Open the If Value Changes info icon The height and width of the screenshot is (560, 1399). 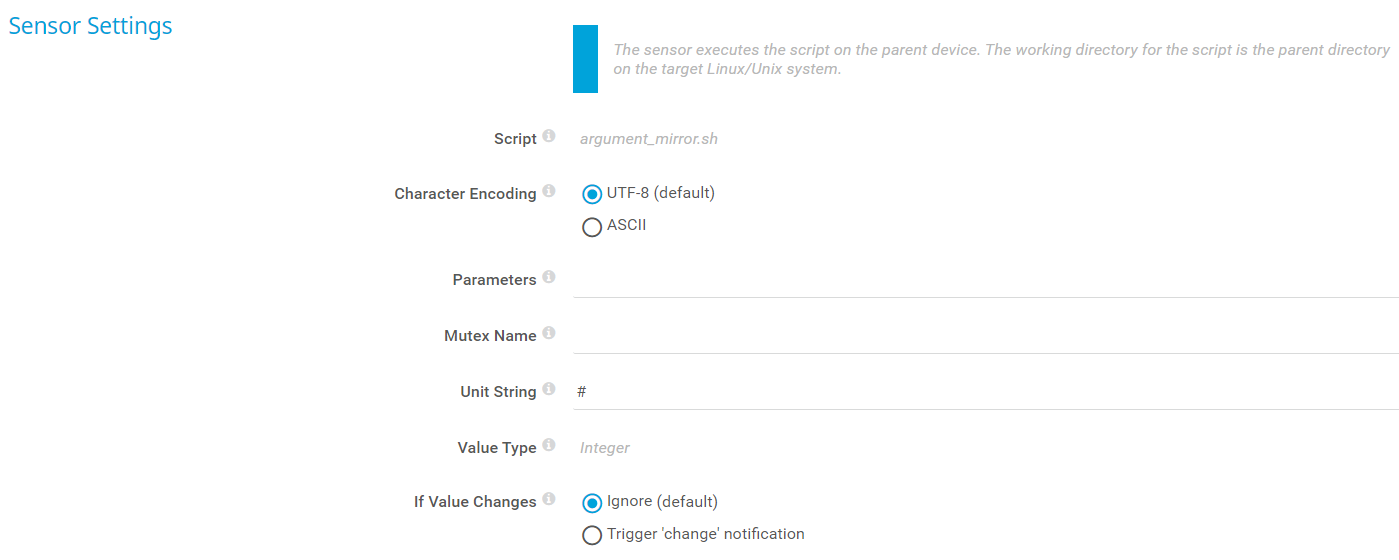pyautogui.click(x=549, y=500)
